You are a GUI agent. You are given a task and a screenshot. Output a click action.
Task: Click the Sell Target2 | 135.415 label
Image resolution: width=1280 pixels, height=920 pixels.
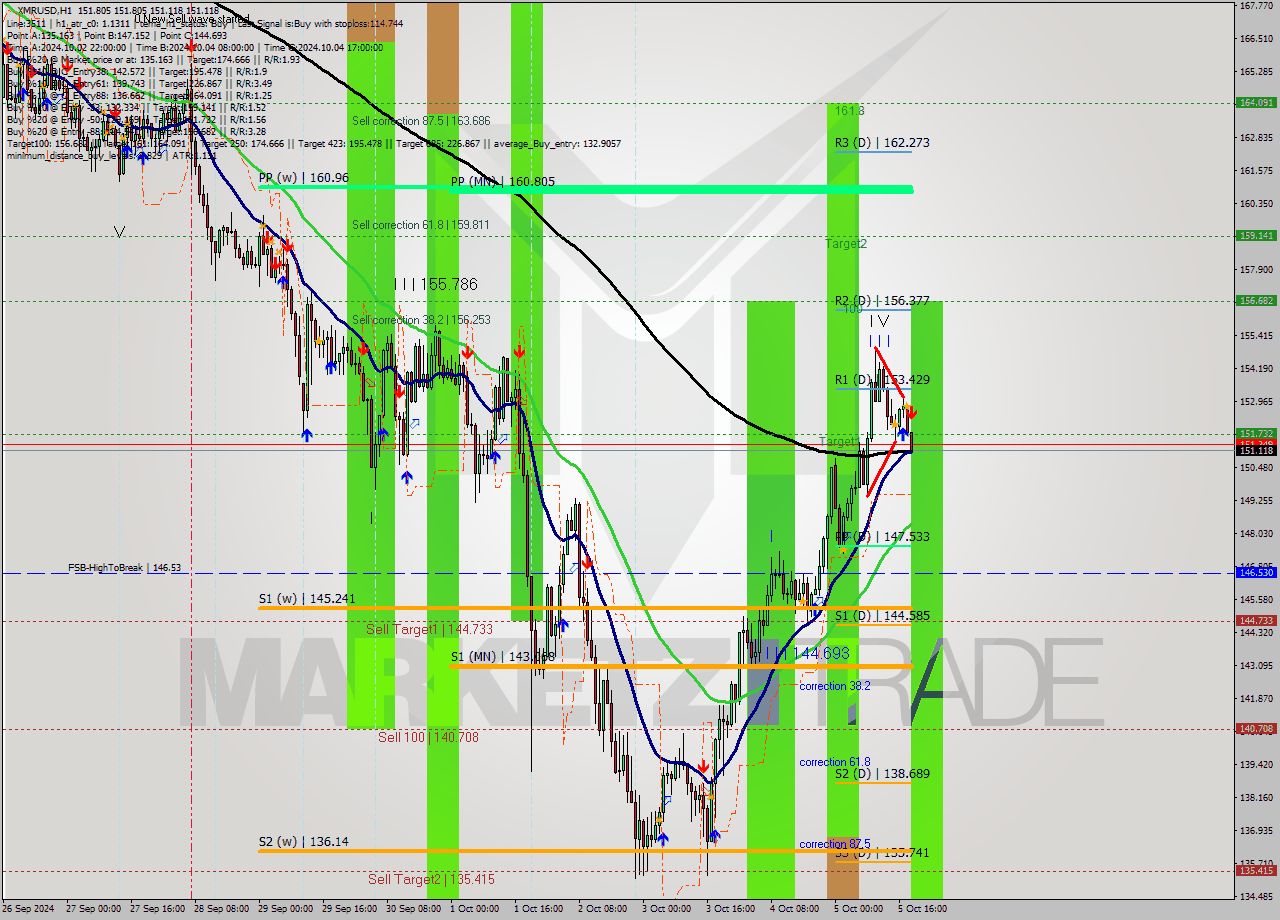click(431, 879)
